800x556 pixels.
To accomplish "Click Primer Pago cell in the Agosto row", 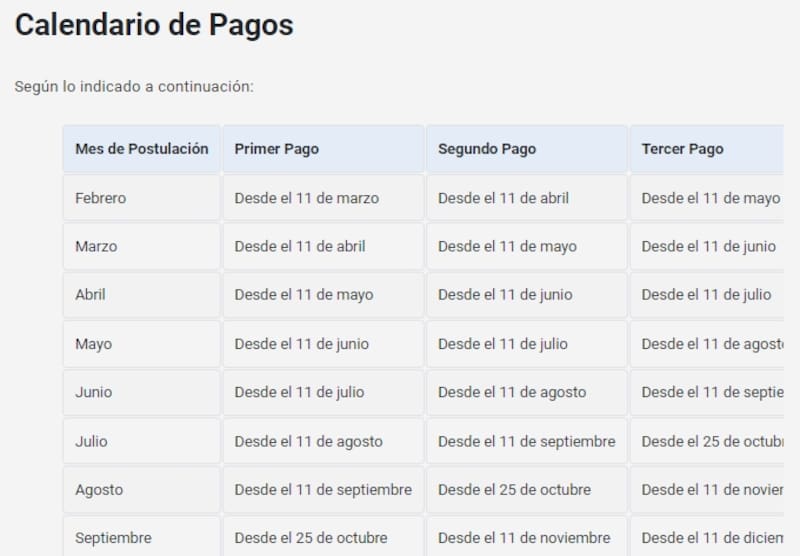I will click(323, 490).
